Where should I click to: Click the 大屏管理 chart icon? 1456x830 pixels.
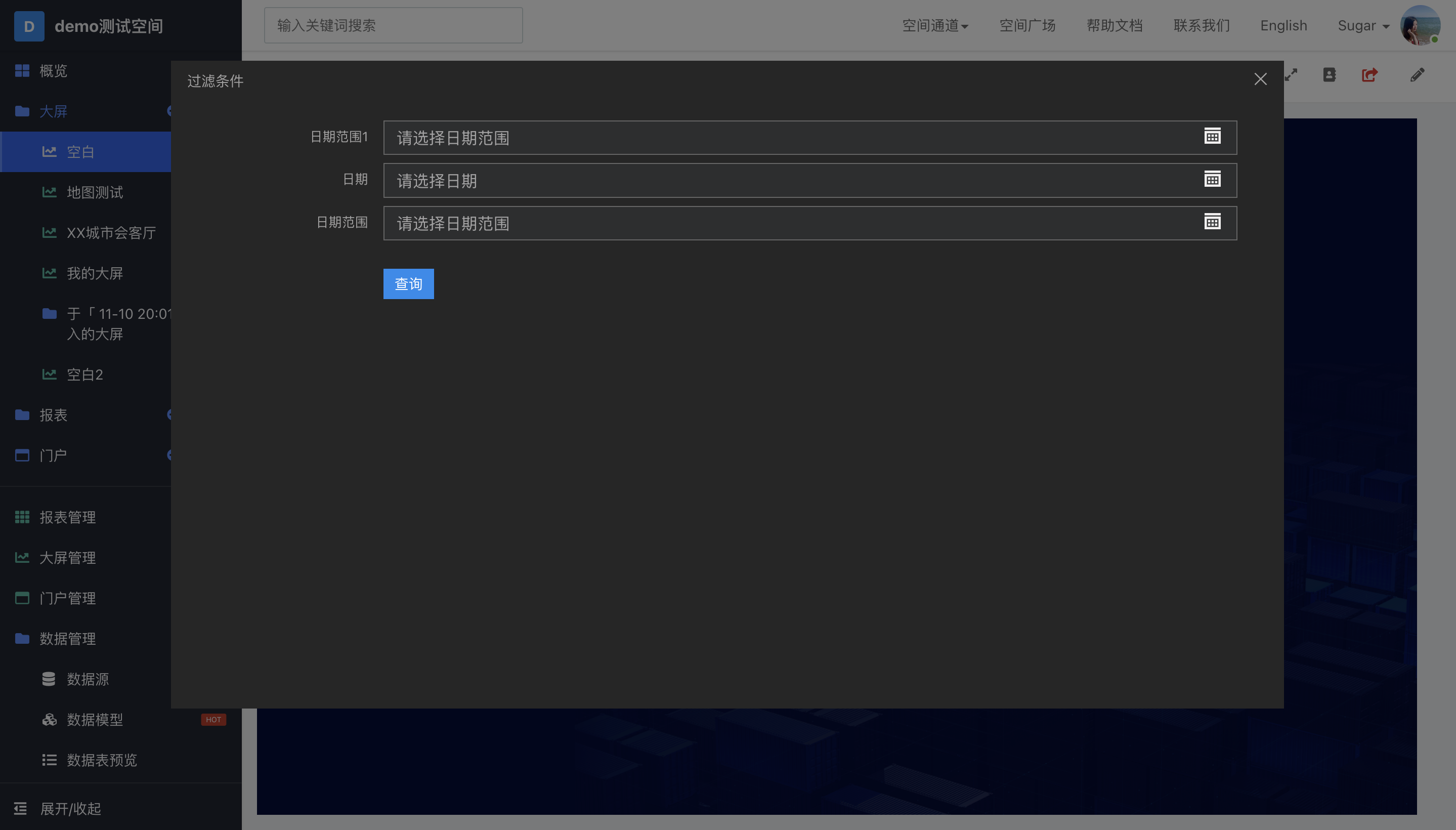click(x=22, y=558)
